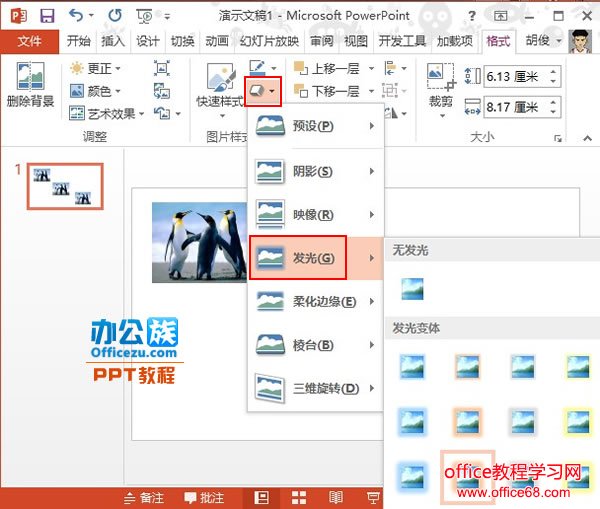Open the Align objects icon menu

395,69
